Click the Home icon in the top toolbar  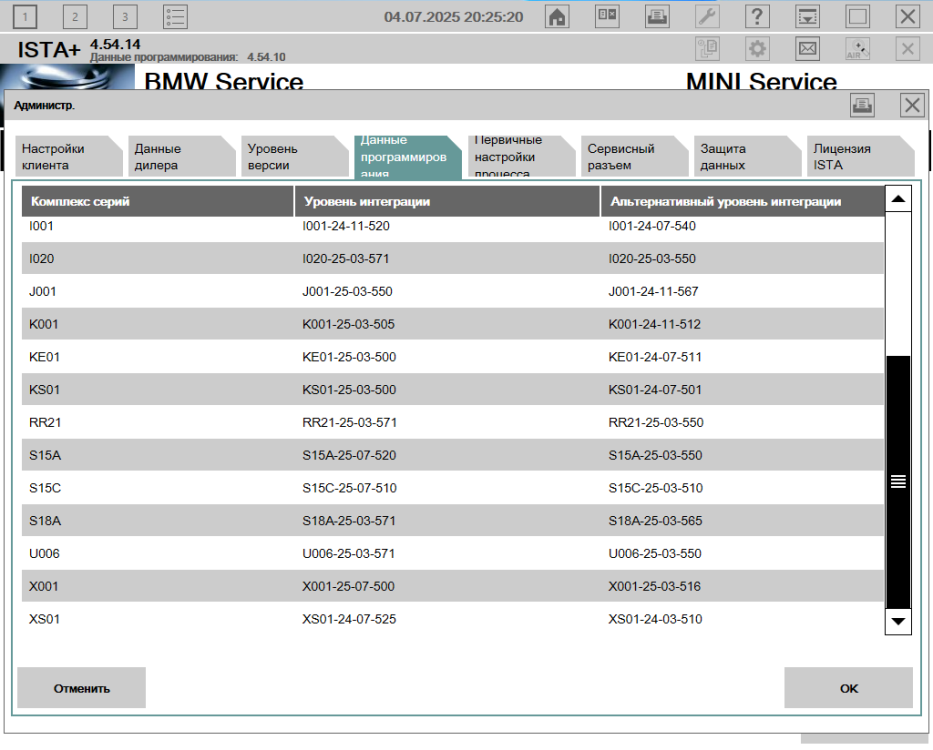coord(558,16)
